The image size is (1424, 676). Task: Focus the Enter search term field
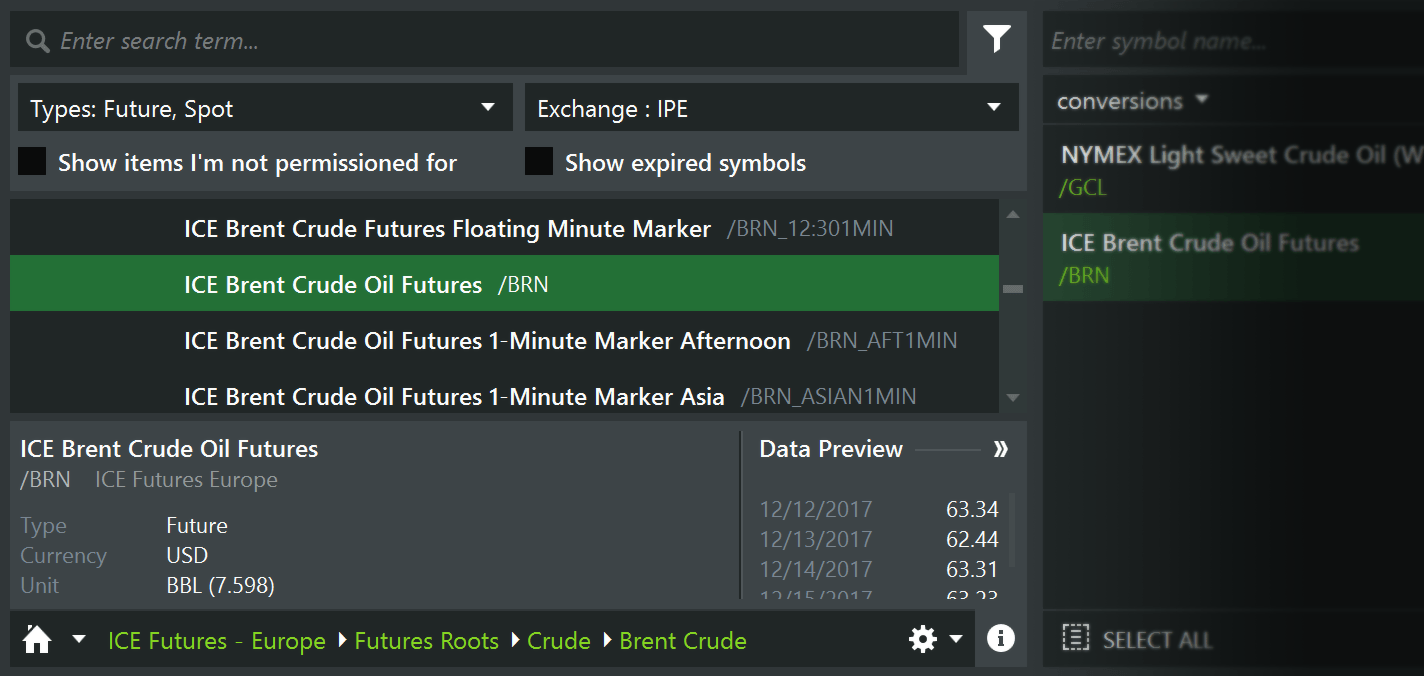[484, 40]
